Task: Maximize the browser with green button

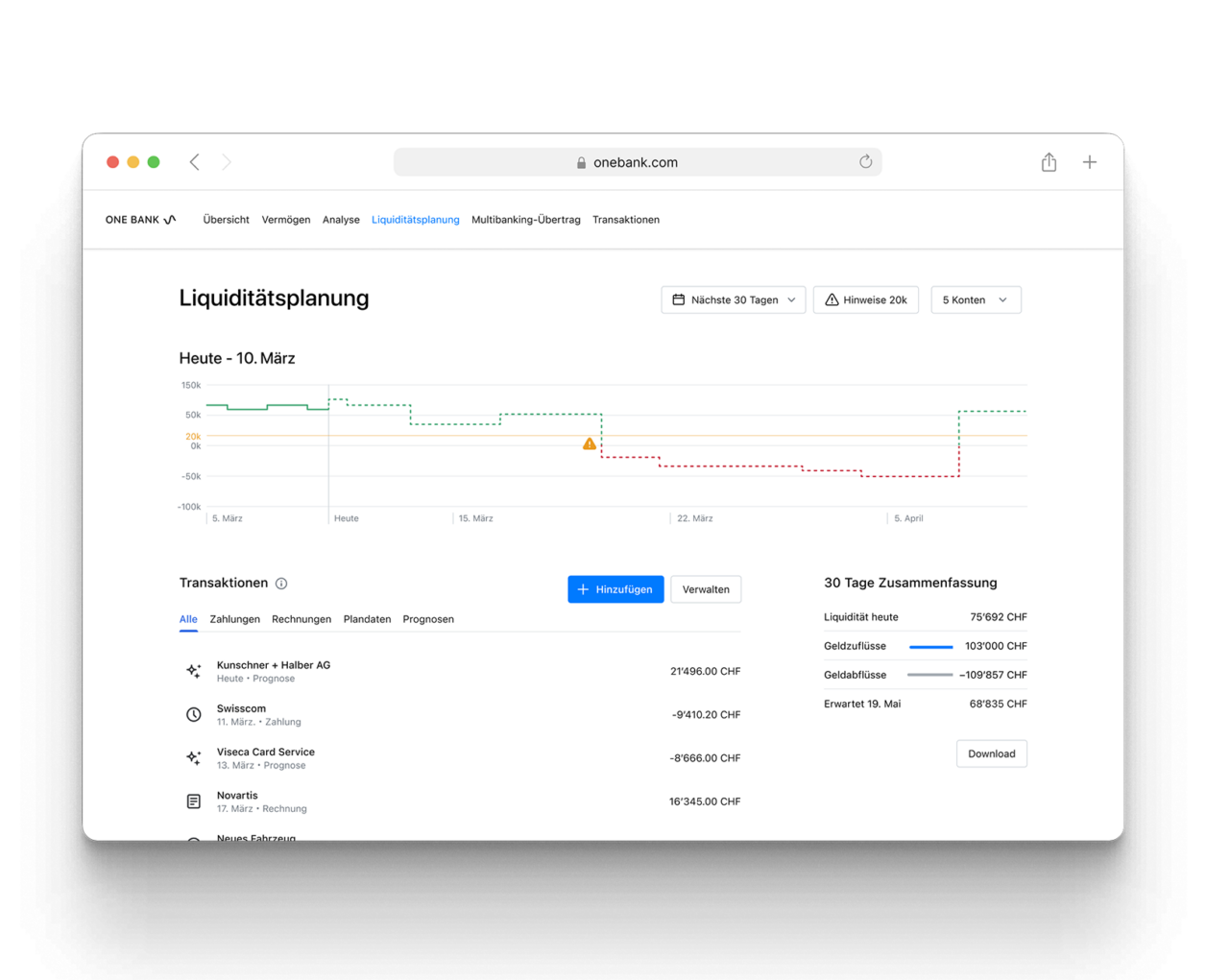Action: pos(154,162)
